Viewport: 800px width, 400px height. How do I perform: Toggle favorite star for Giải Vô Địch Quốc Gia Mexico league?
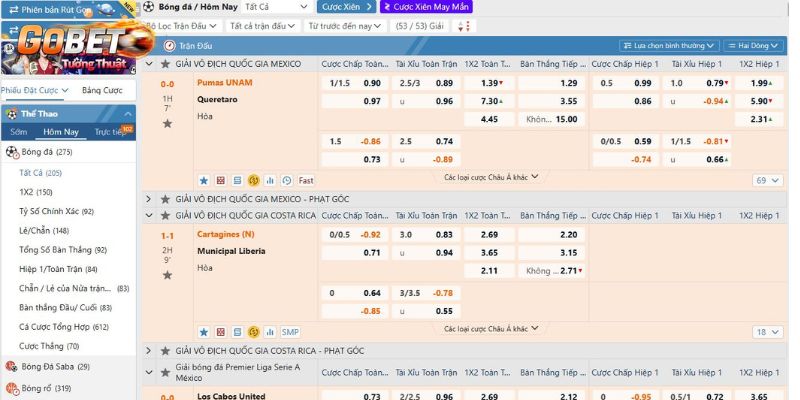click(164, 63)
